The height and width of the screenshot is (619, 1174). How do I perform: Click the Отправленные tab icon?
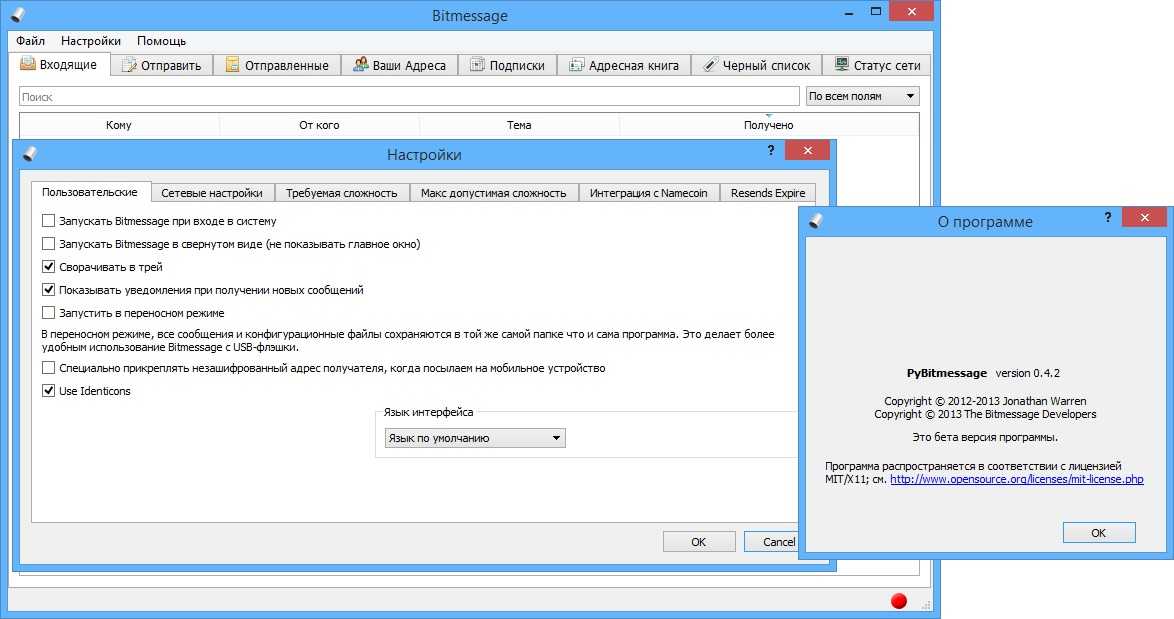[x=232, y=65]
